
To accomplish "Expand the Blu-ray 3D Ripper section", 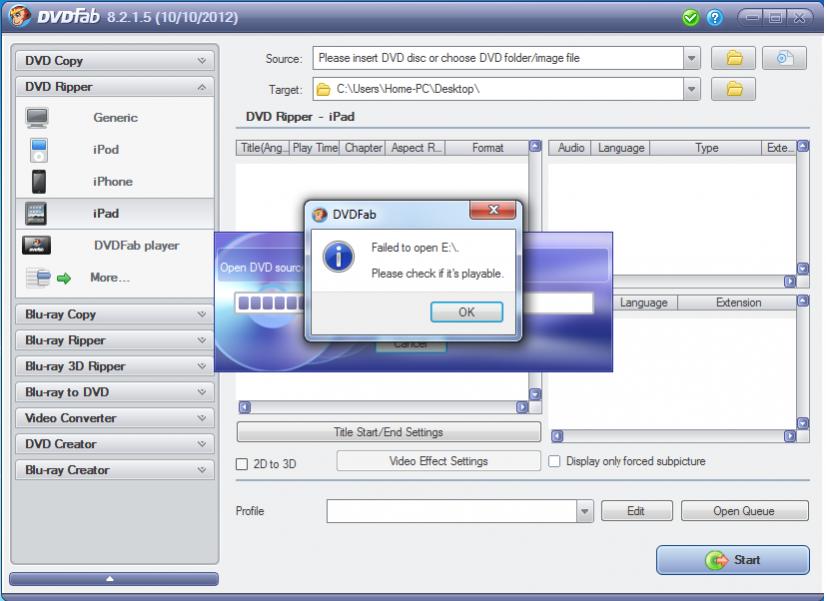I will click(115, 366).
